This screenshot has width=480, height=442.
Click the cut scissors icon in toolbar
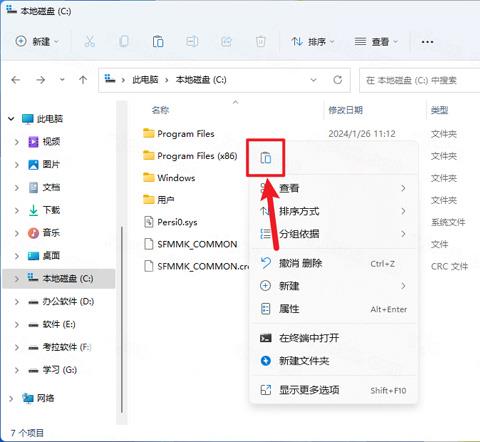click(x=89, y=42)
